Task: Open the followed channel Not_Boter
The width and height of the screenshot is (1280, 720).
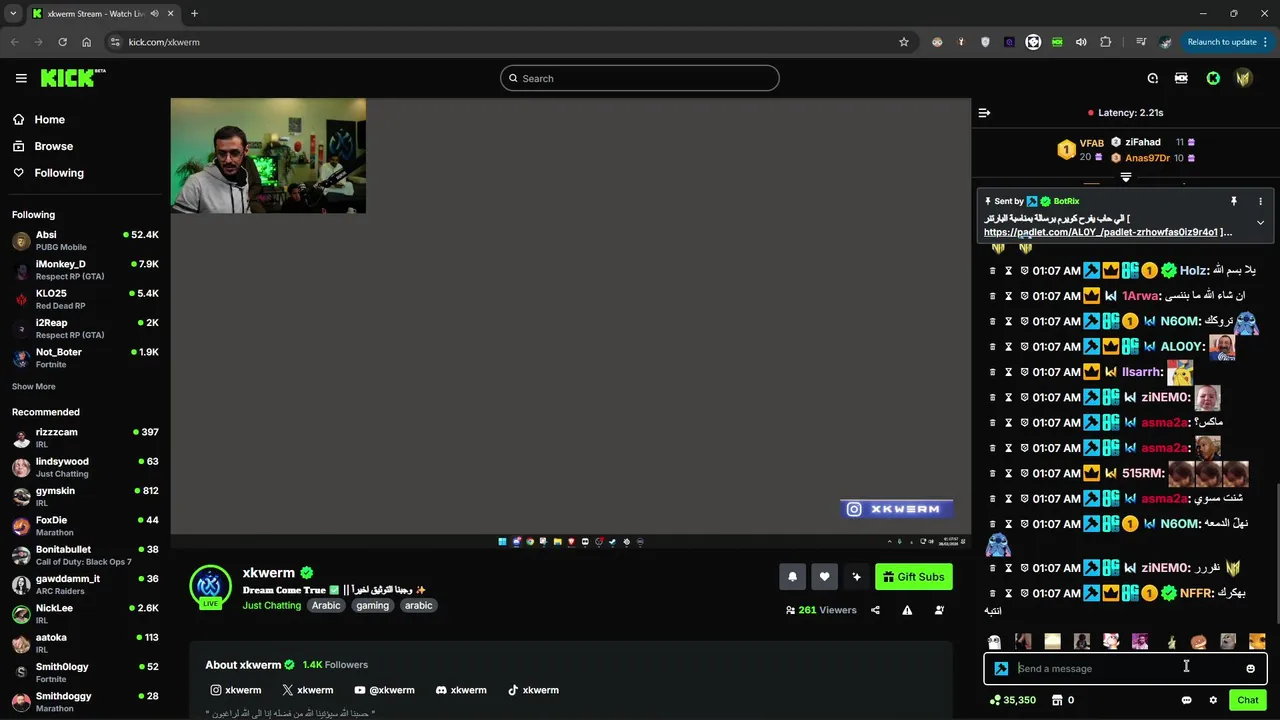Action: 85,357
